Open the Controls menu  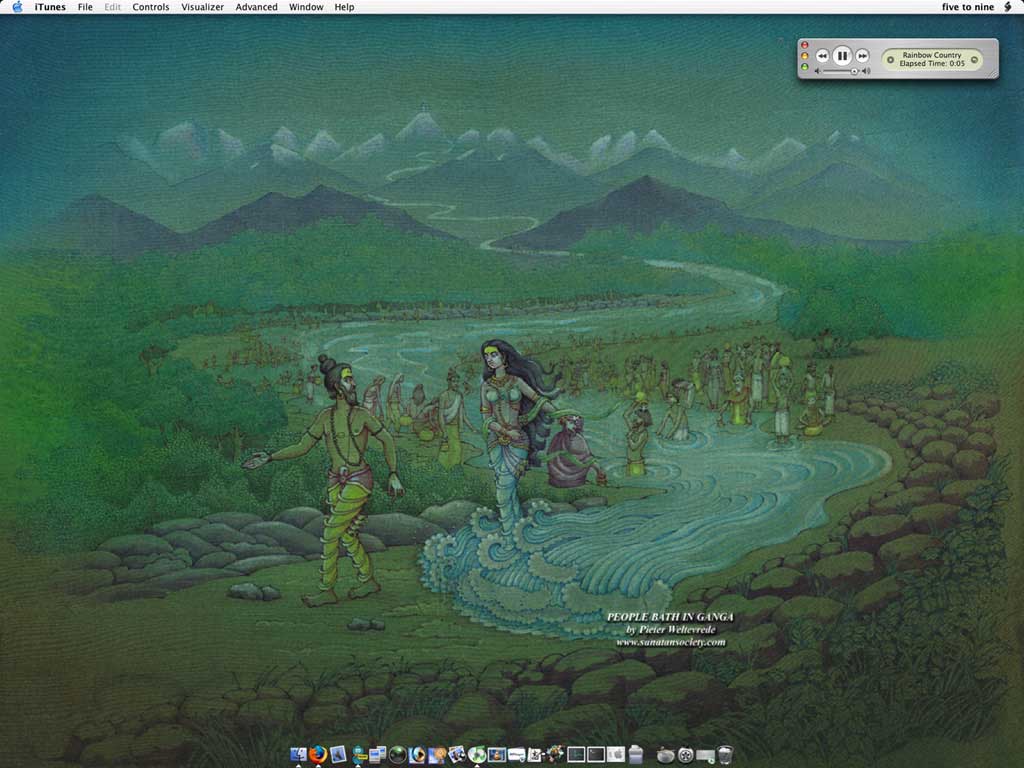(x=151, y=7)
